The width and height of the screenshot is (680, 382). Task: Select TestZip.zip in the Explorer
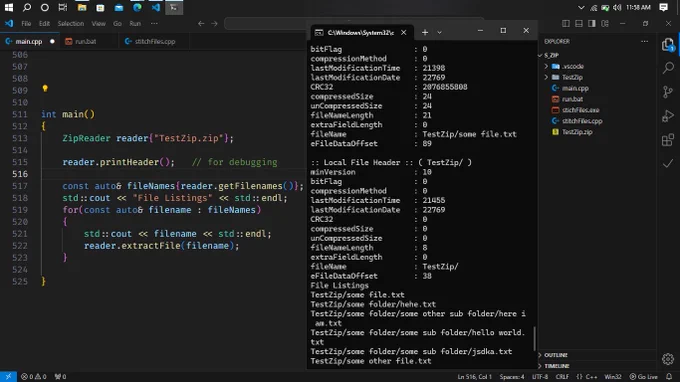pyautogui.click(x=577, y=132)
